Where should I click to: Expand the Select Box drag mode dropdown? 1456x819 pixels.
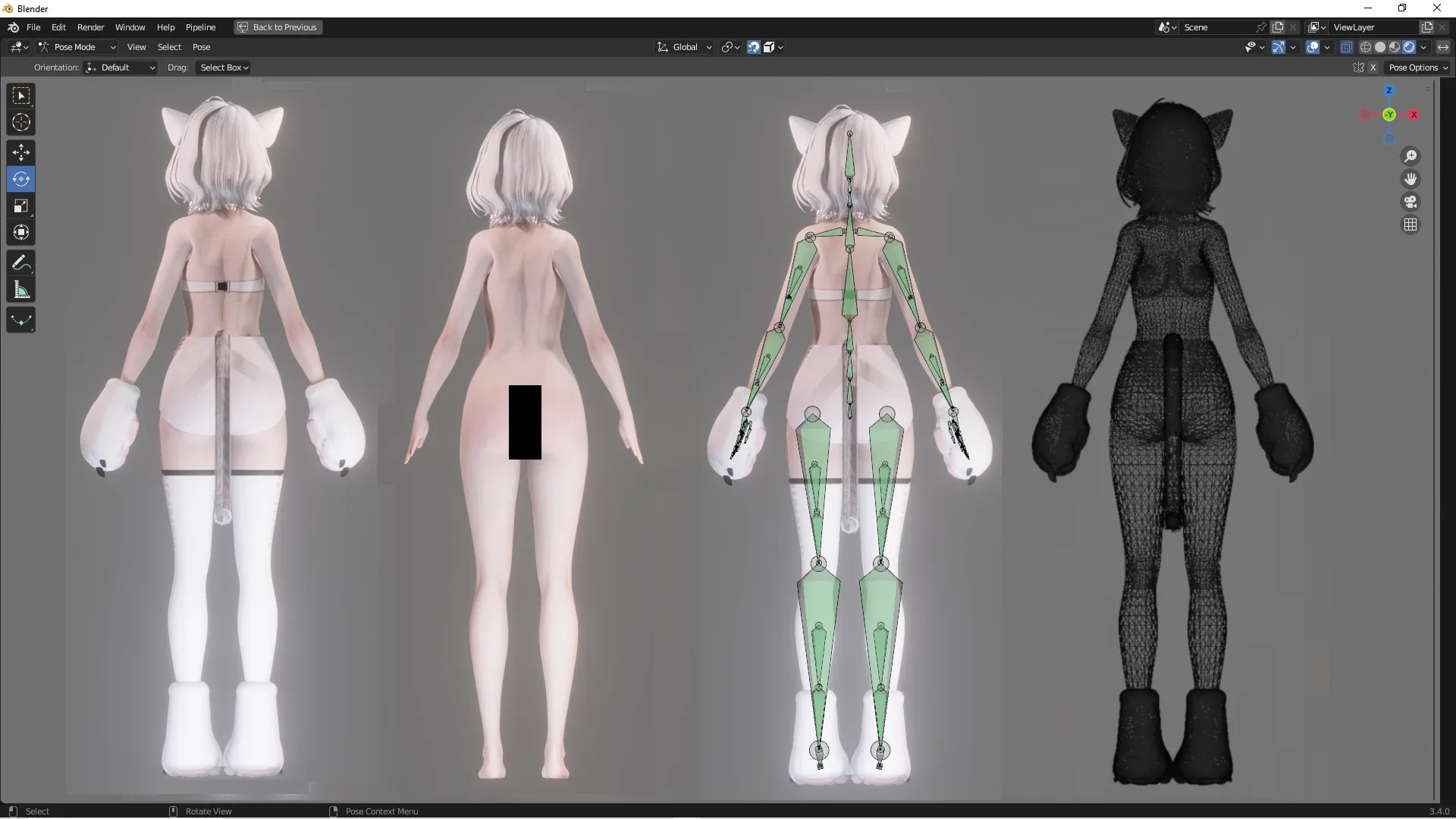click(x=223, y=67)
